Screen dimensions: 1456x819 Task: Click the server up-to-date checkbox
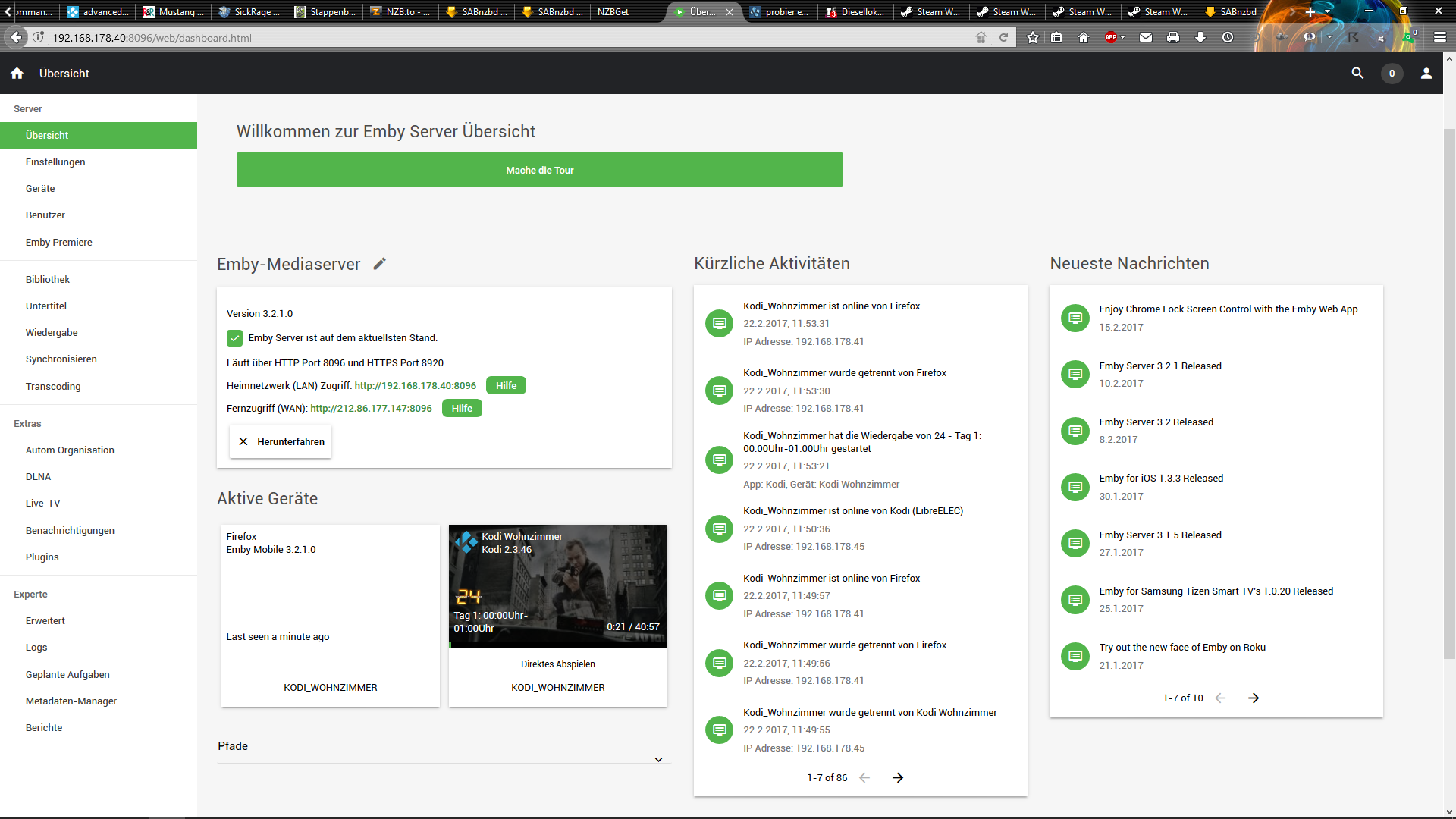click(234, 338)
